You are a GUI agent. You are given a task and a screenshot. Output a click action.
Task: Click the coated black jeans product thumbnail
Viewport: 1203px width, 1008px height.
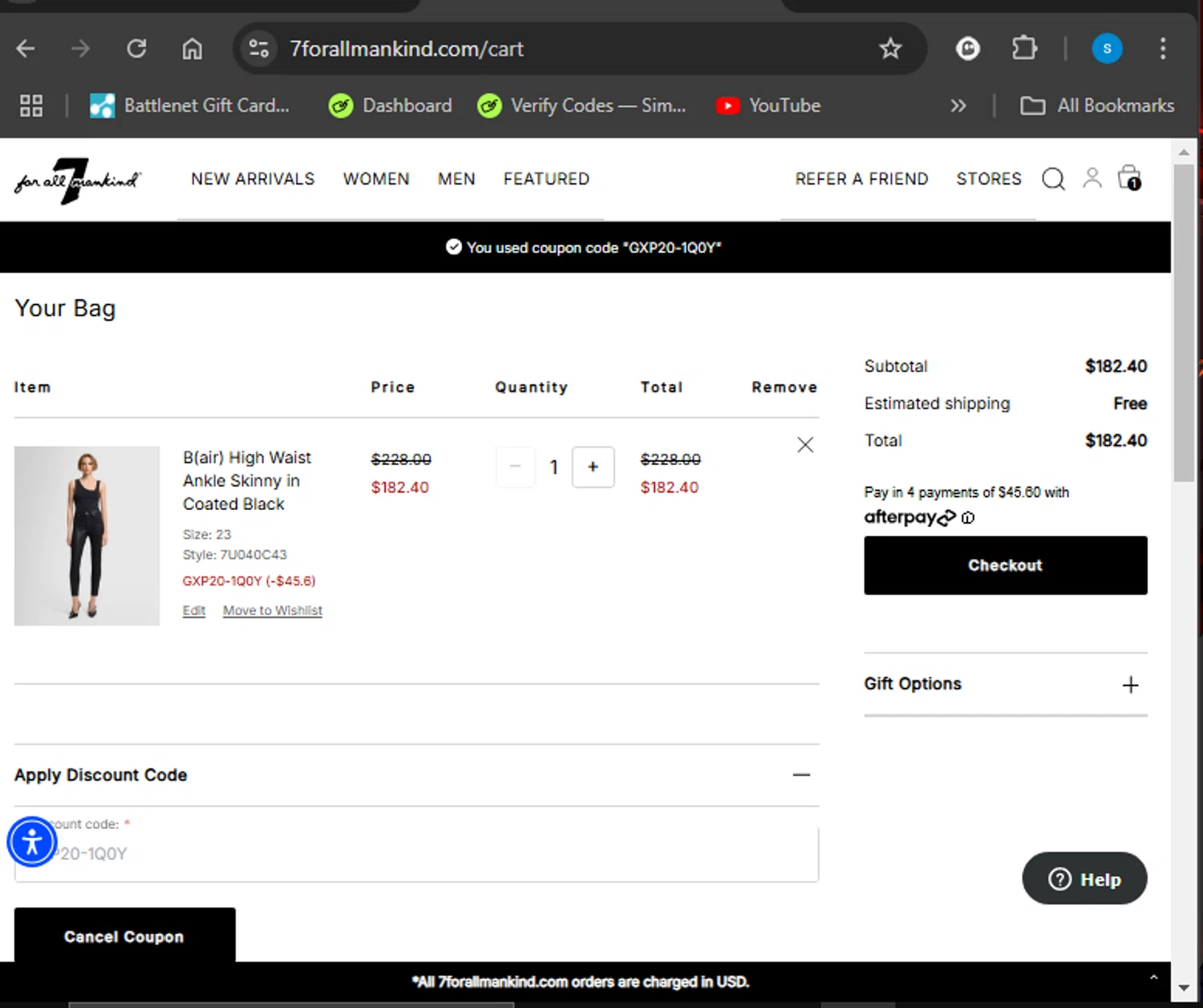pyautogui.click(x=87, y=536)
